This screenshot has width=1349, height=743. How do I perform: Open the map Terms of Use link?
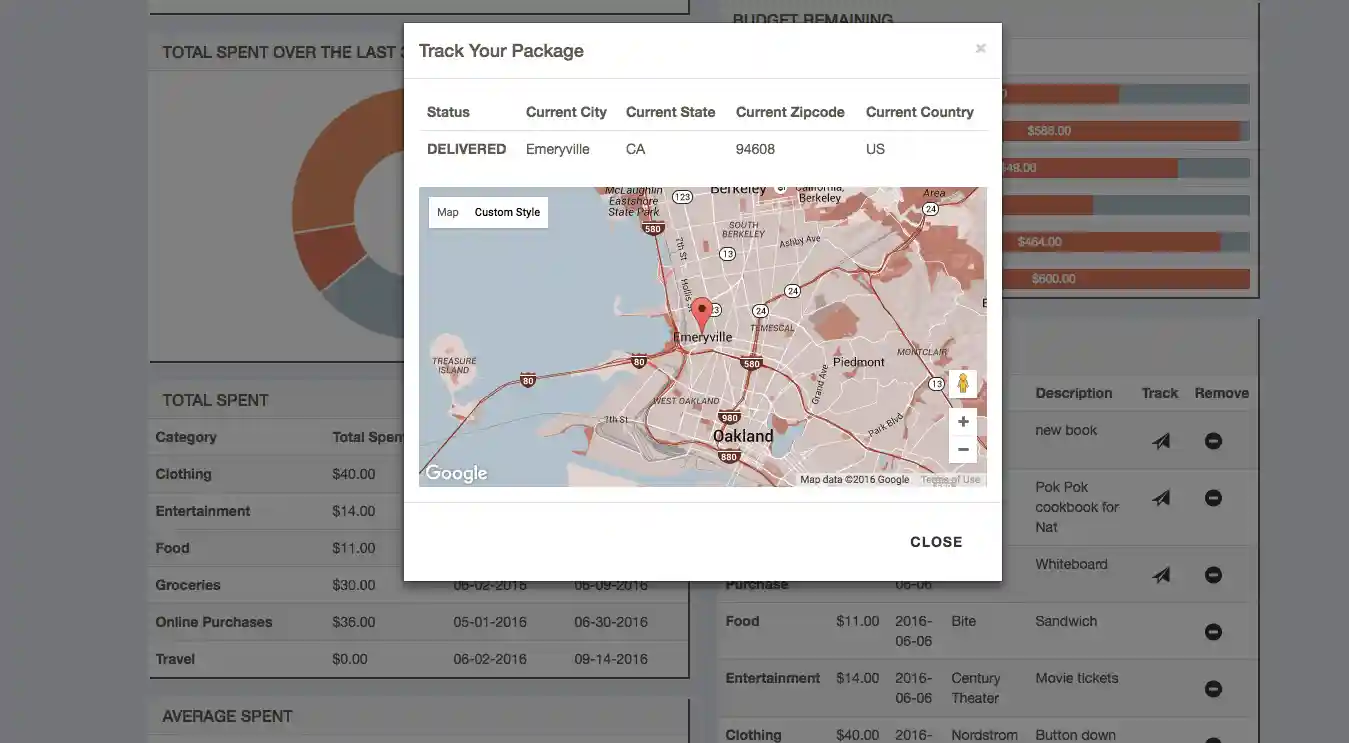[x=950, y=480]
